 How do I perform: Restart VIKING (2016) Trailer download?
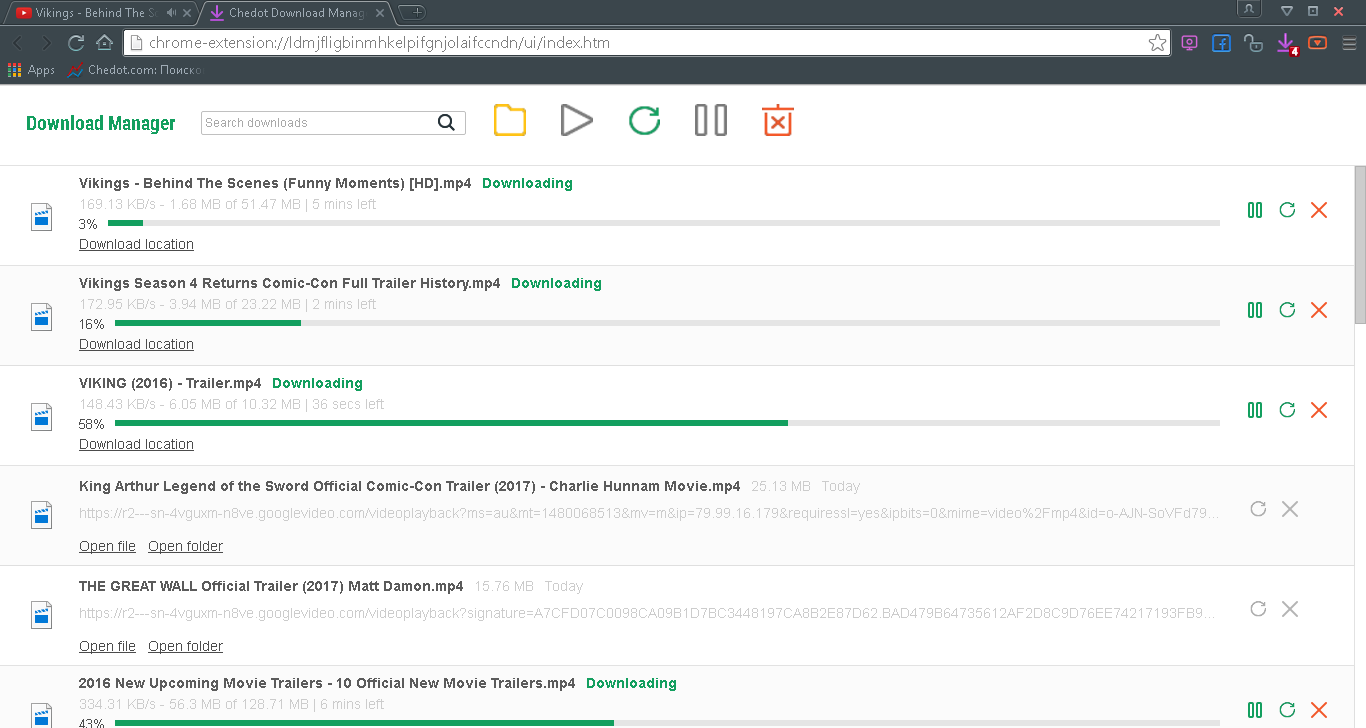coord(1287,410)
